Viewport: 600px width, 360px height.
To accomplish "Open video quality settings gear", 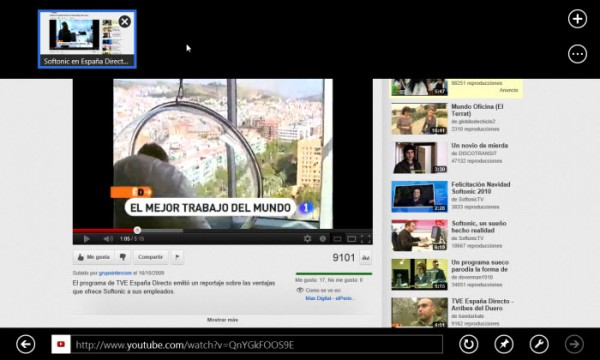I will 307,239.
